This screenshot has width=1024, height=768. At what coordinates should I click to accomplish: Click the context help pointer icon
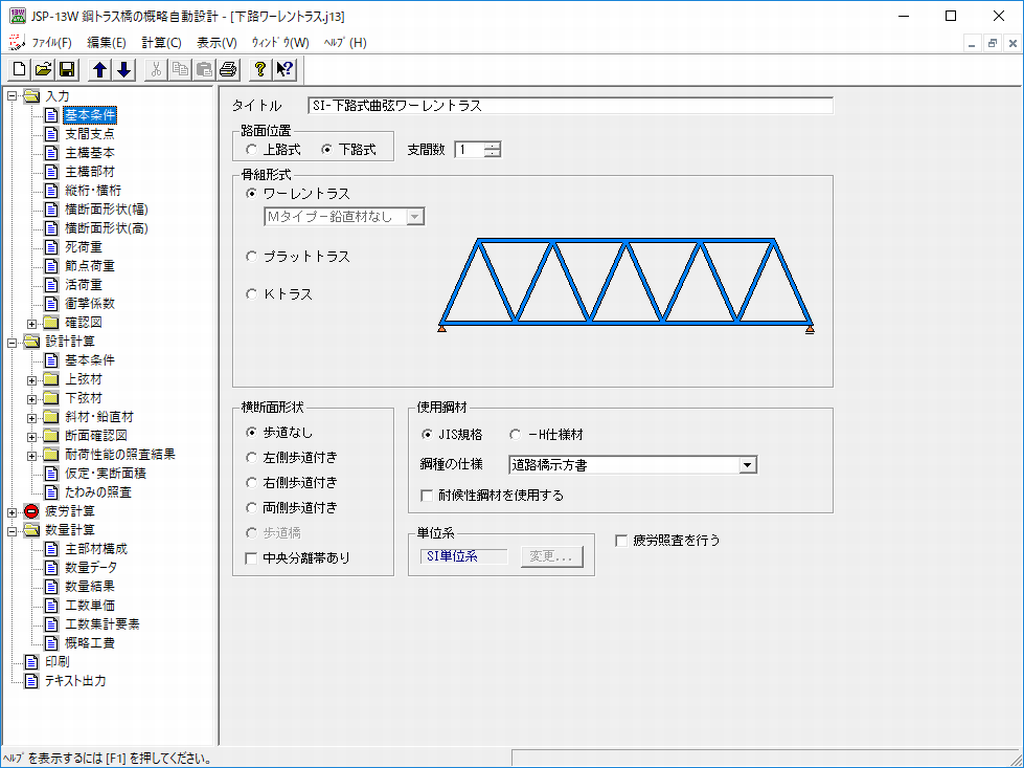(284, 69)
